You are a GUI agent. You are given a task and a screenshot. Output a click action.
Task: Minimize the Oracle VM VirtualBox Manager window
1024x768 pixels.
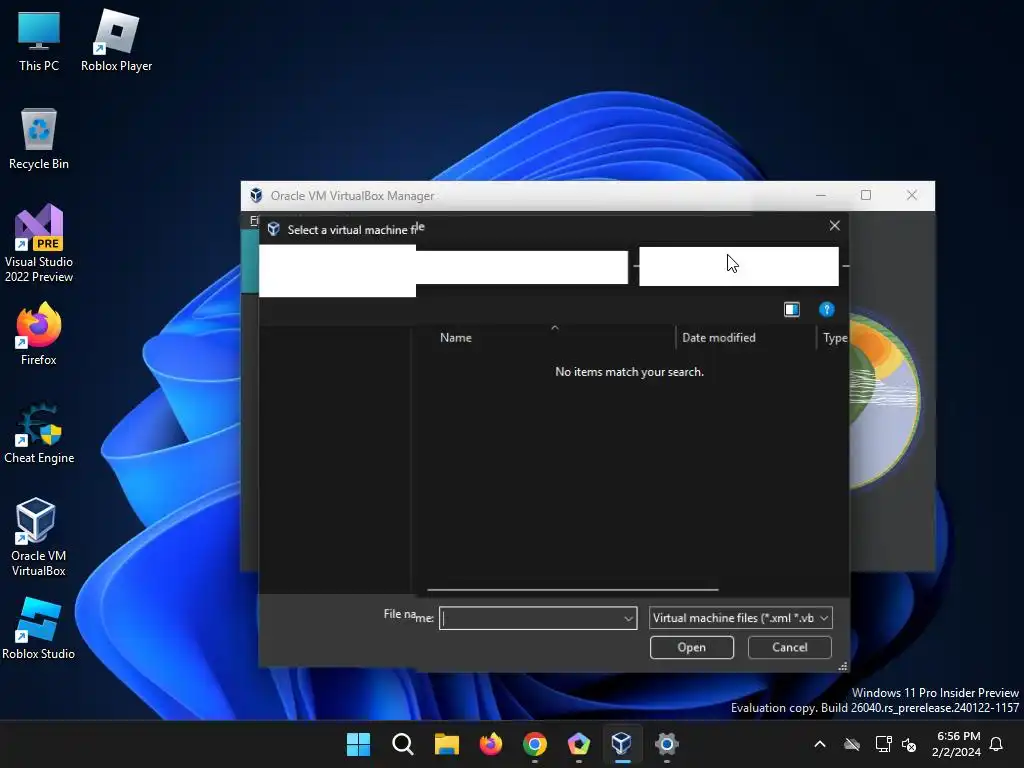(x=821, y=195)
